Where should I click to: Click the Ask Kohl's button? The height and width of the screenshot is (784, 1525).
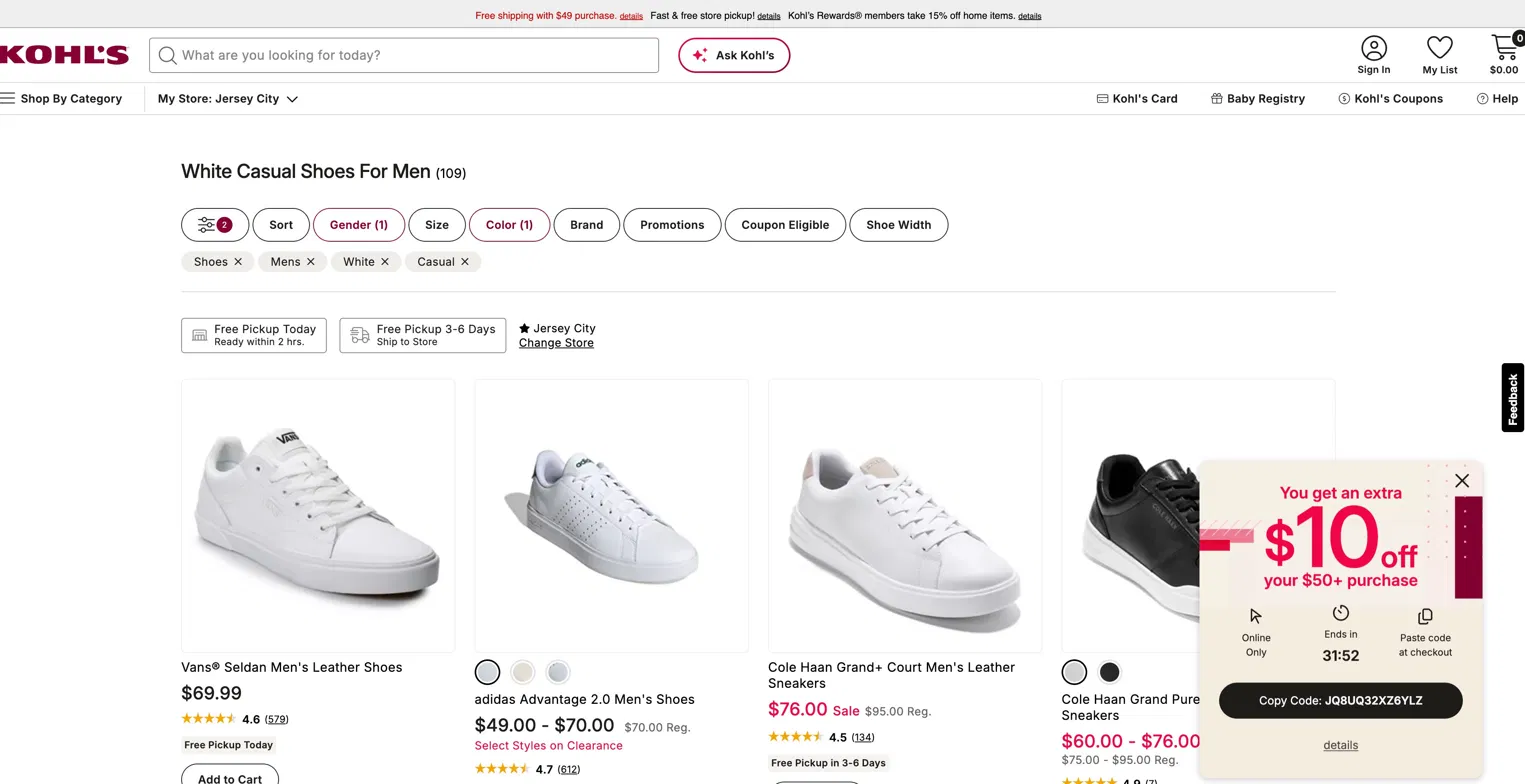click(x=734, y=55)
